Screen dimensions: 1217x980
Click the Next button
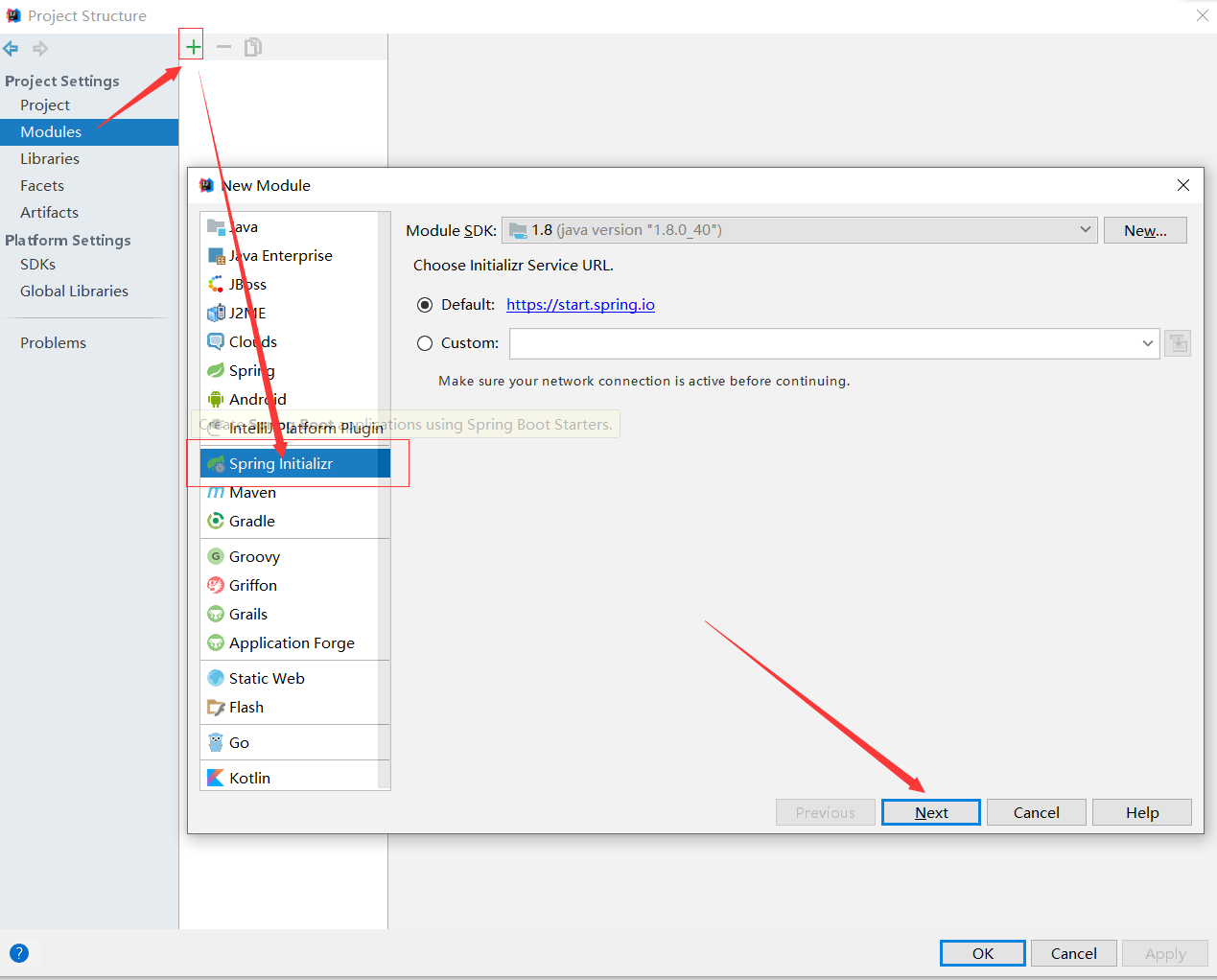pyautogui.click(x=931, y=812)
